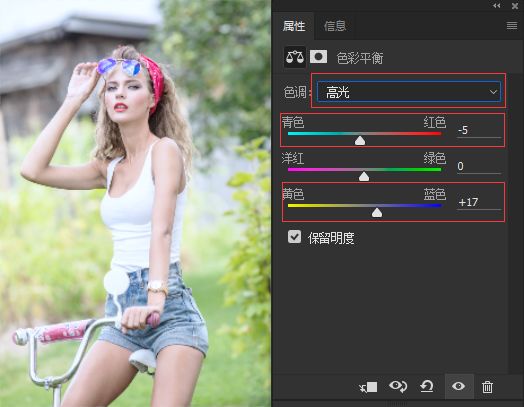Reset adjustment with the curved arrow icon
524x407 pixels.
point(427,386)
